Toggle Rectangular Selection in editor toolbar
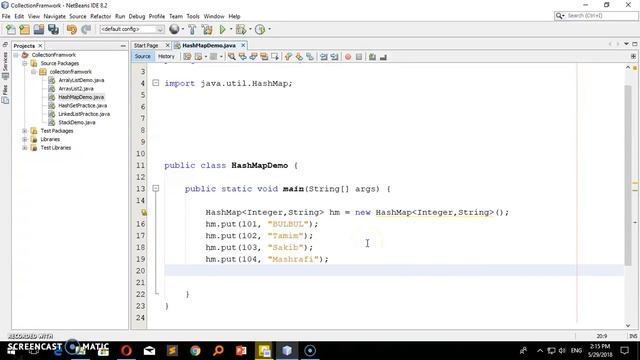The width and height of the screenshot is (640, 360). [275, 57]
